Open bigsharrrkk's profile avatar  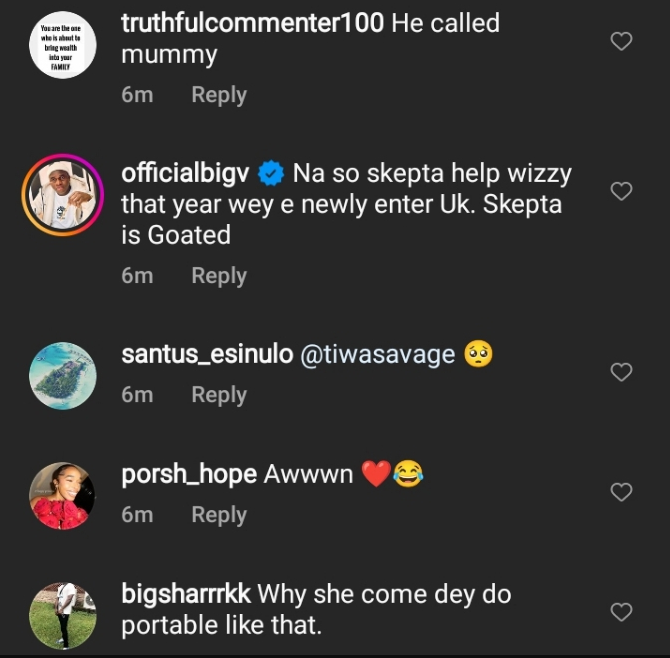tap(63, 614)
